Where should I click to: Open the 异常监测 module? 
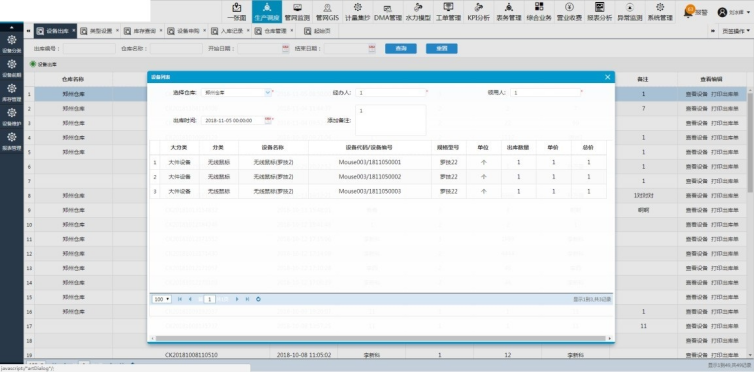coord(630,12)
